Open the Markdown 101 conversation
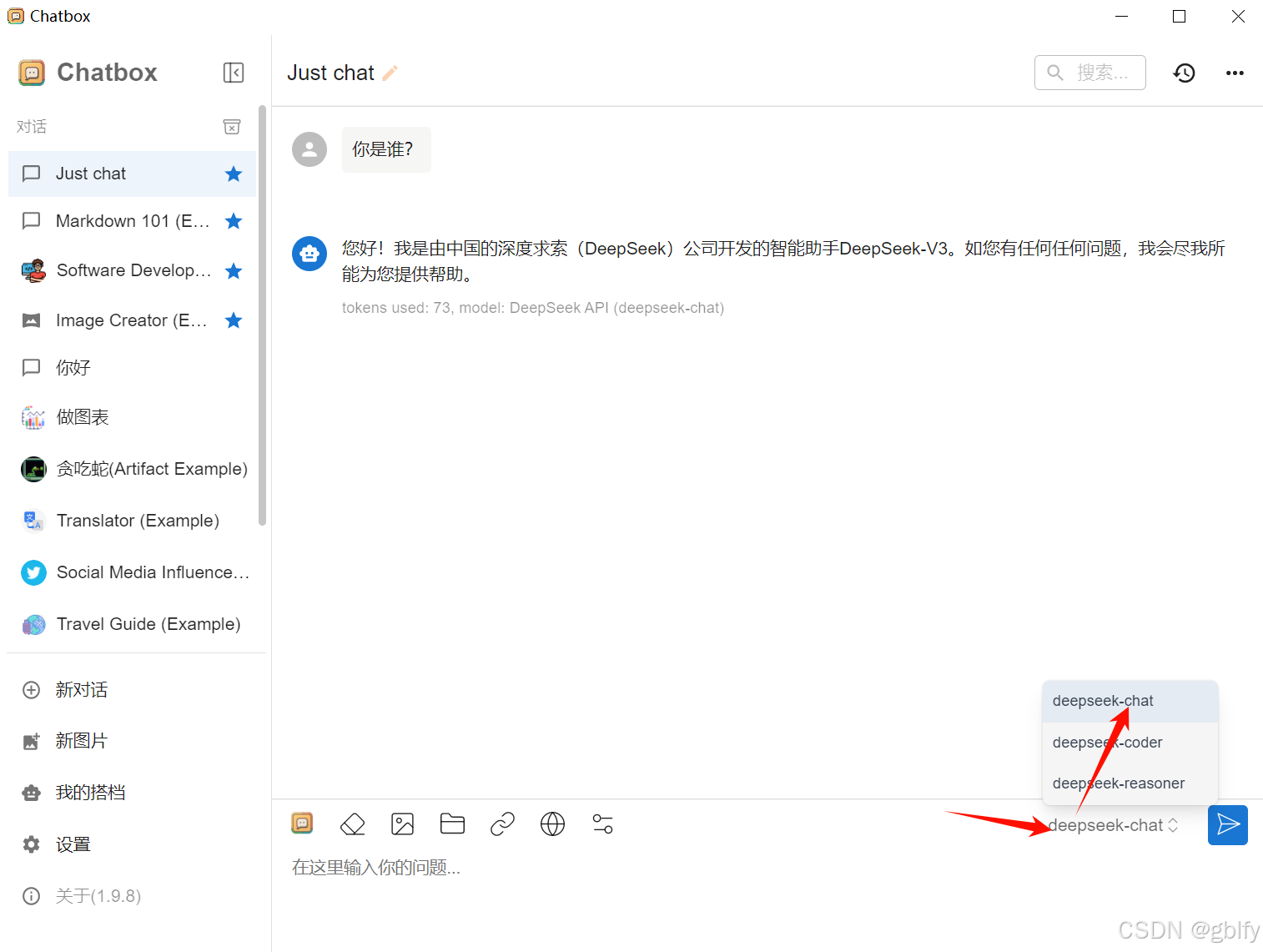This screenshot has width=1263, height=952. pos(132,221)
